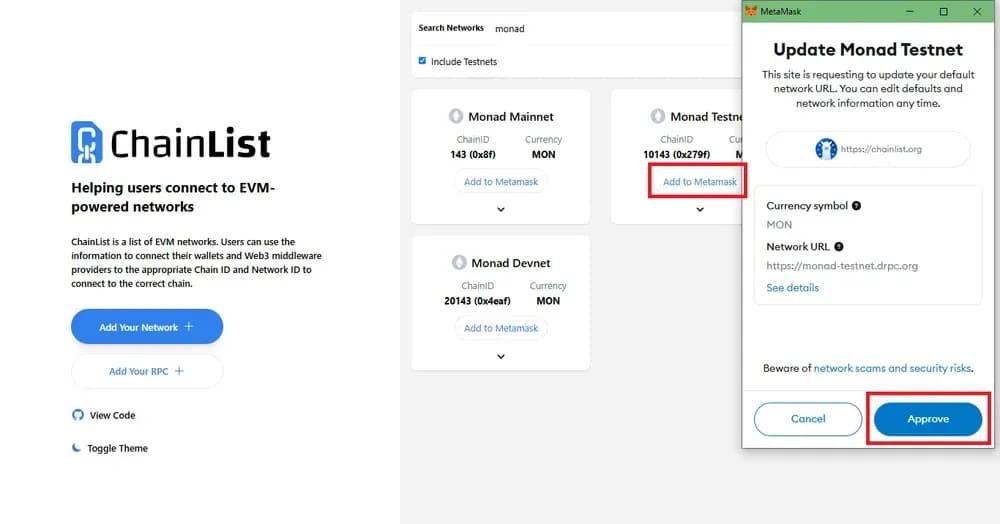Minimize the MetaMask window
The height and width of the screenshot is (524, 1000).
910,11
